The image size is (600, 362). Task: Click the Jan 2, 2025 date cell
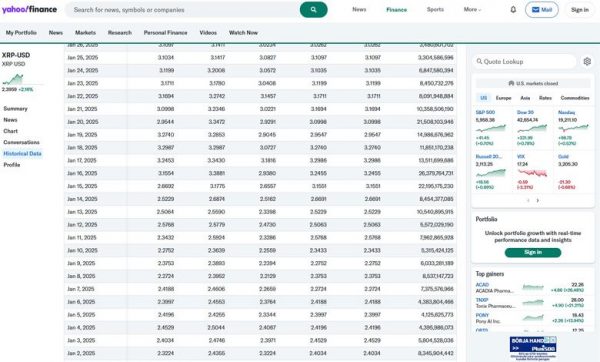[81, 353]
